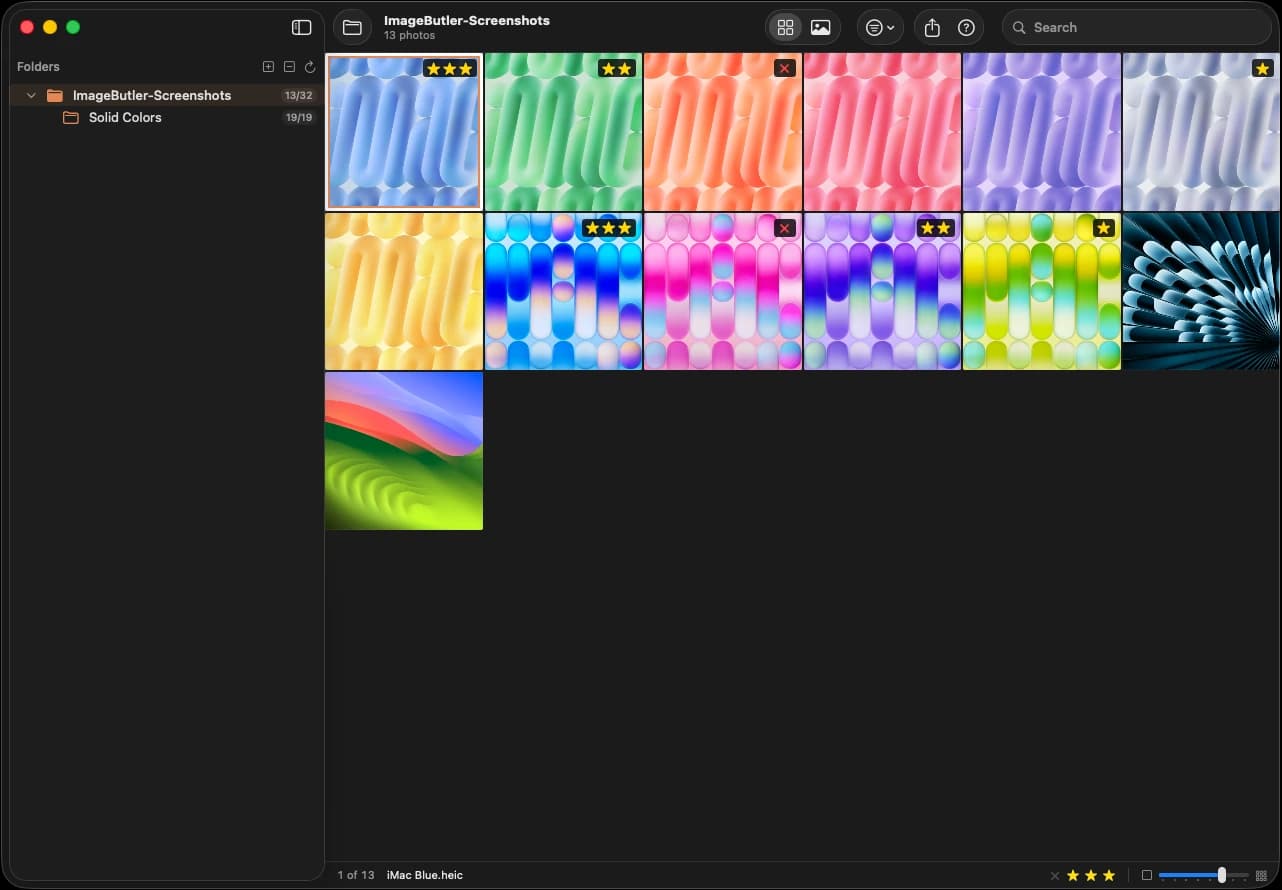Remove folder using the minus icon
The width and height of the screenshot is (1282, 890).
pos(289,67)
